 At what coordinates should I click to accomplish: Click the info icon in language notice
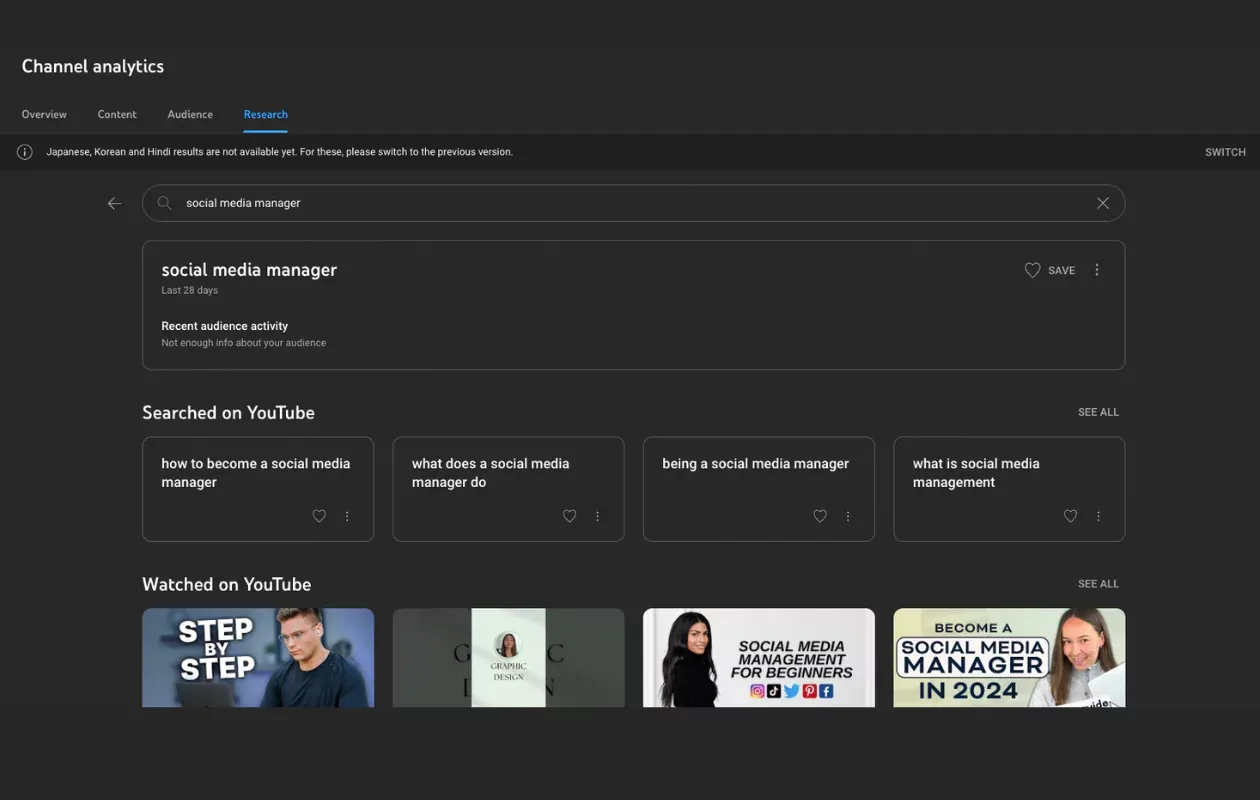pos(25,152)
